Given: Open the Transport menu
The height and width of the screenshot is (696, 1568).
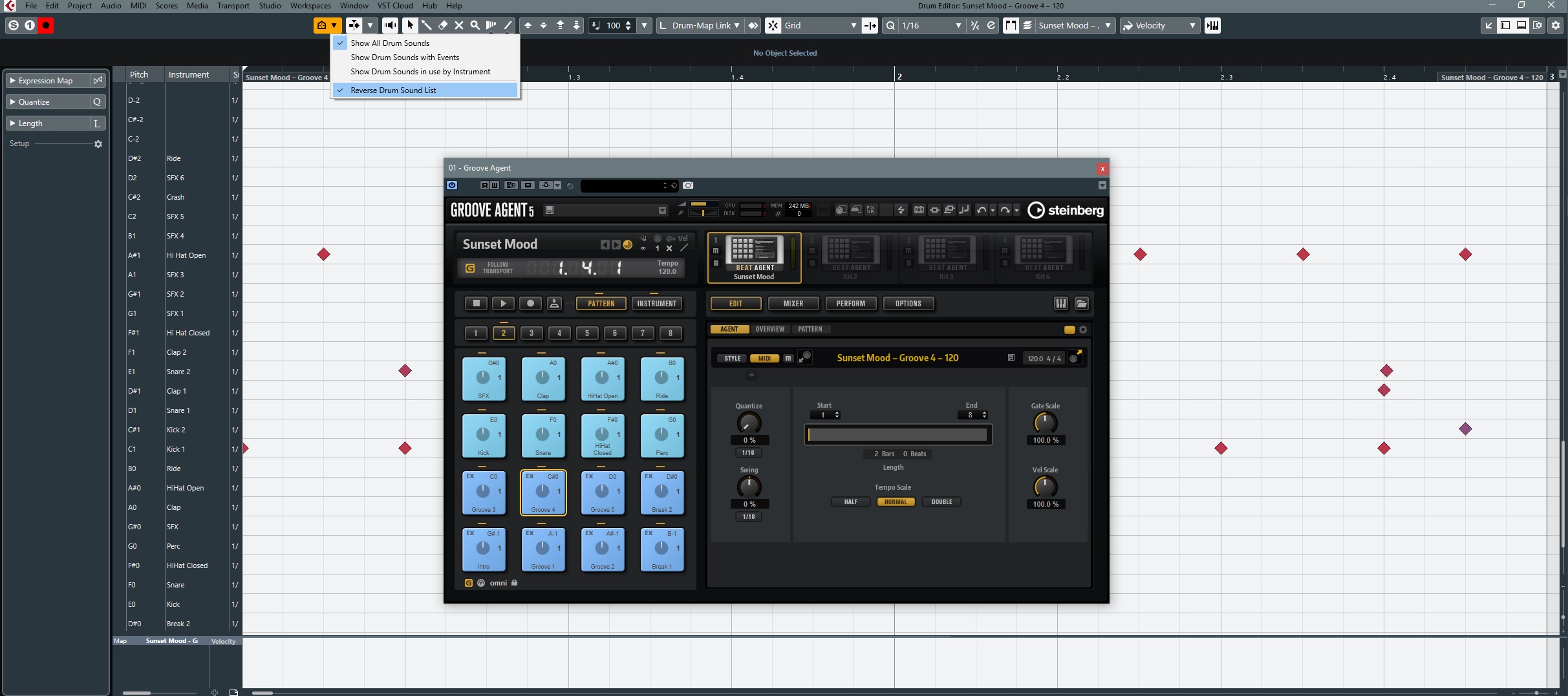Looking at the screenshot, I should (x=233, y=6).
